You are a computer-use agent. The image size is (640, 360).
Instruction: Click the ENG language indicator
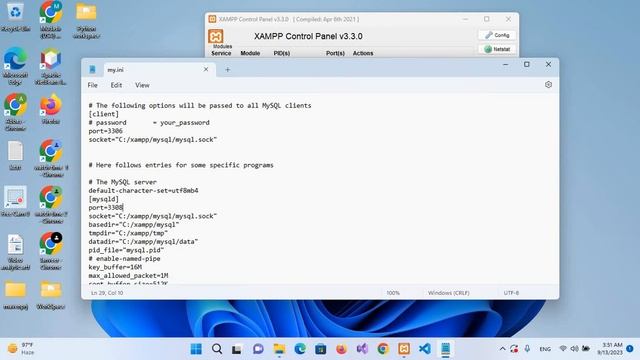545,349
